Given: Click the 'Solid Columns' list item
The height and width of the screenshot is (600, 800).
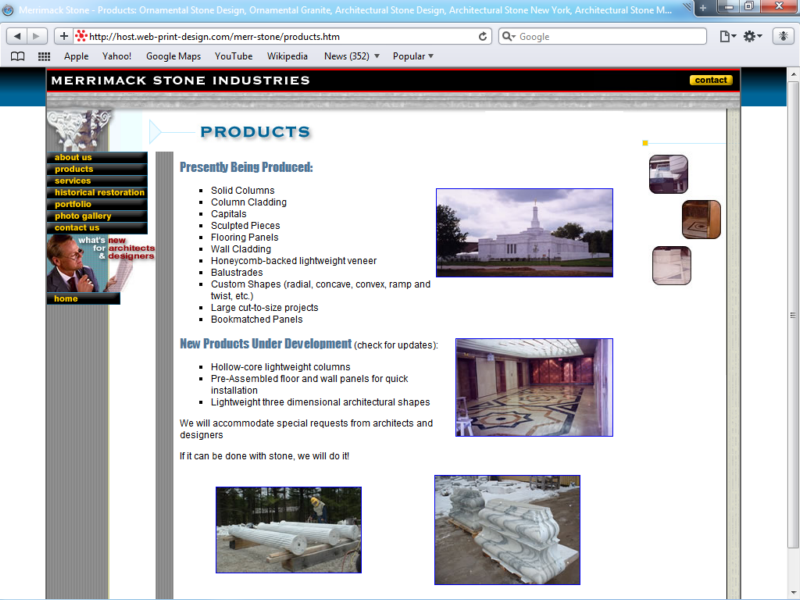Looking at the screenshot, I should coord(243,190).
